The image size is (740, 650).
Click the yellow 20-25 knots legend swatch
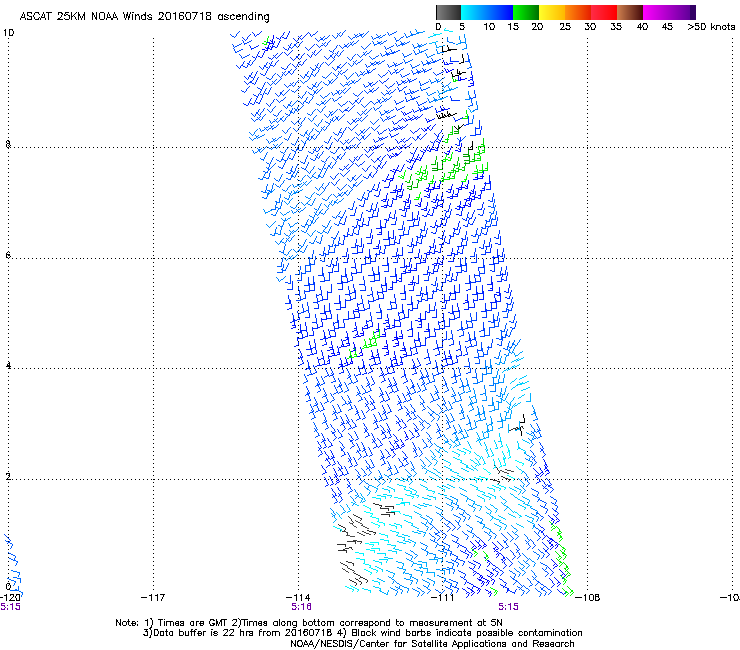click(x=552, y=12)
